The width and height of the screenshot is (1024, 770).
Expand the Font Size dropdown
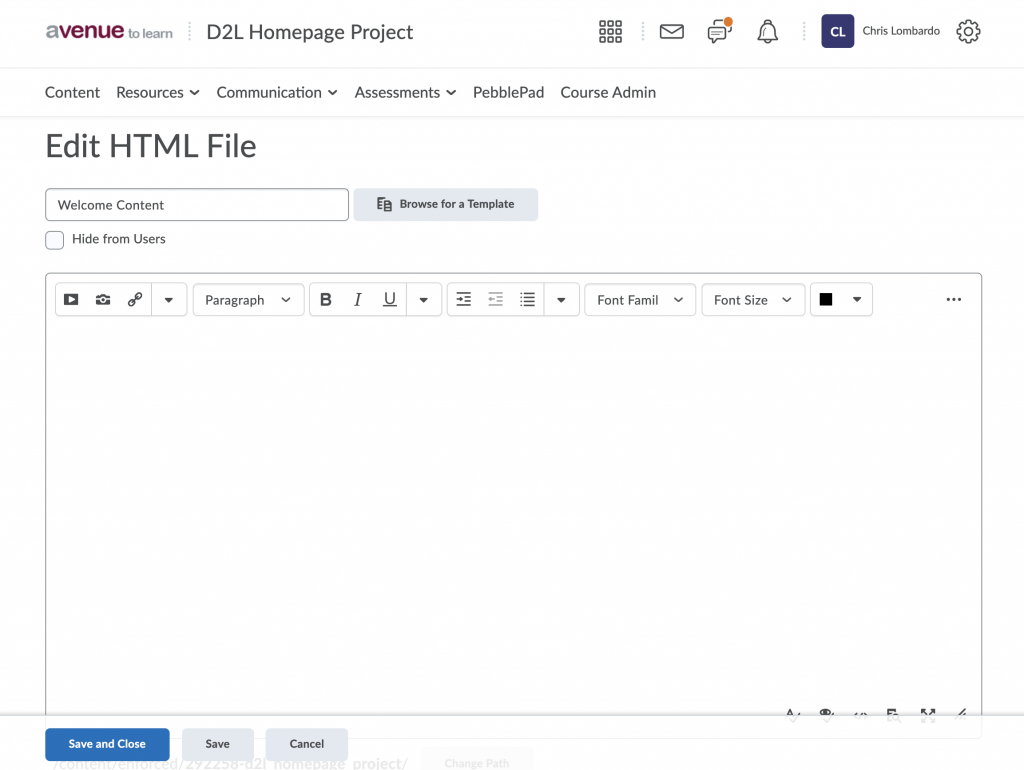click(753, 299)
